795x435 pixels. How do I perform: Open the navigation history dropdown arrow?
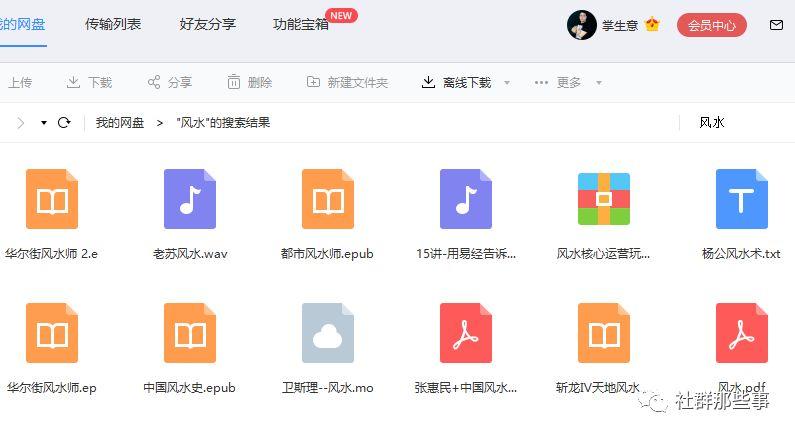pyautogui.click(x=44, y=123)
